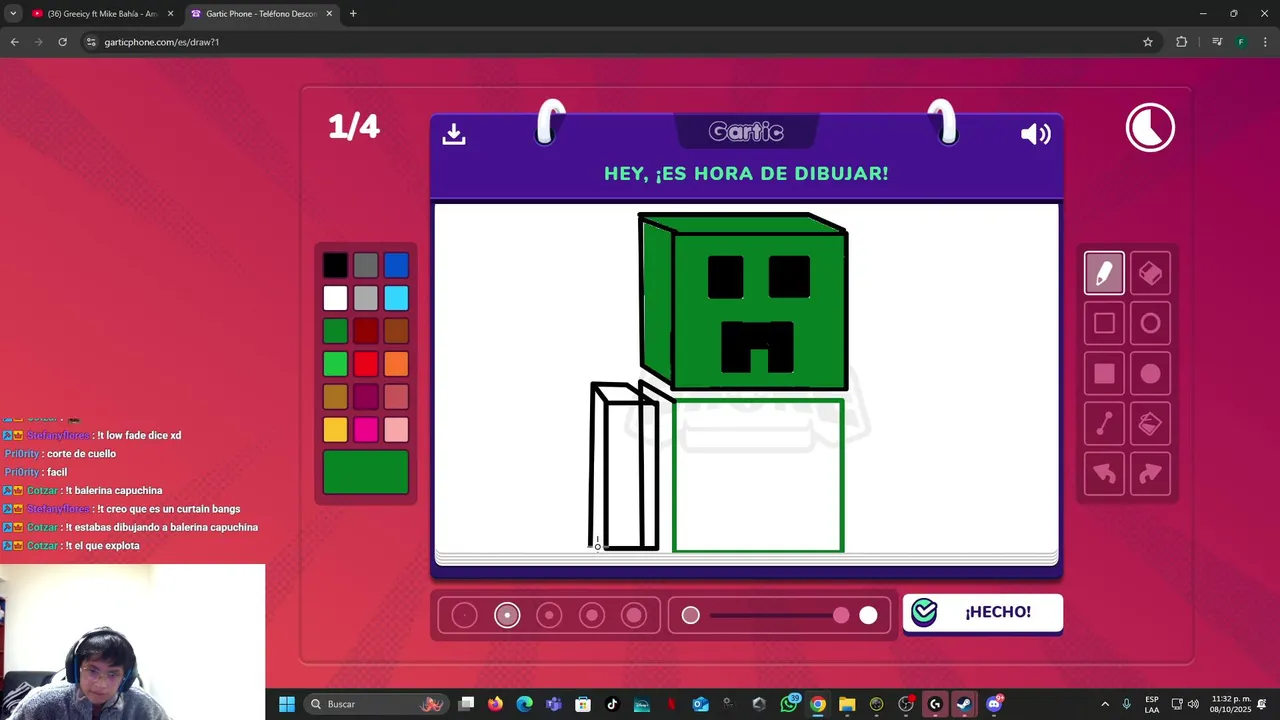
Task: Select the fourth brush thickness
Action: (x=592, y=615)
